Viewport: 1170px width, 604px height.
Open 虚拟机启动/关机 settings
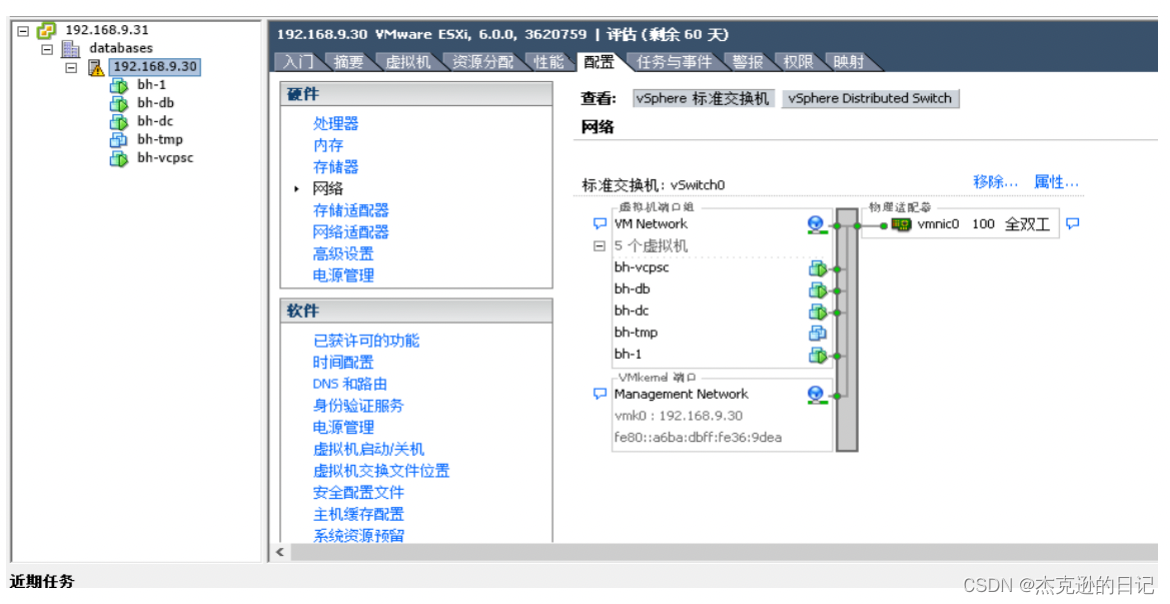[x=369, y=449]
